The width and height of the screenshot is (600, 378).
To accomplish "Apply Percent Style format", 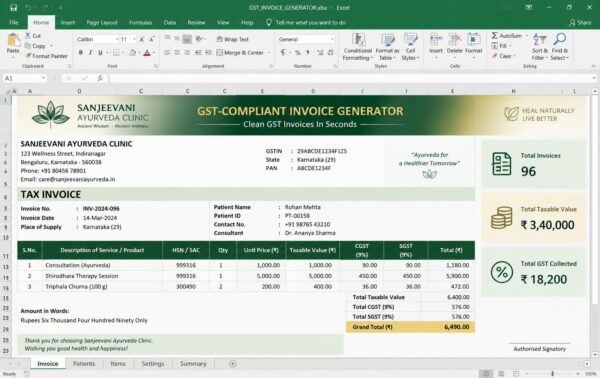I will pyautogui.click(x=298, y=52).
